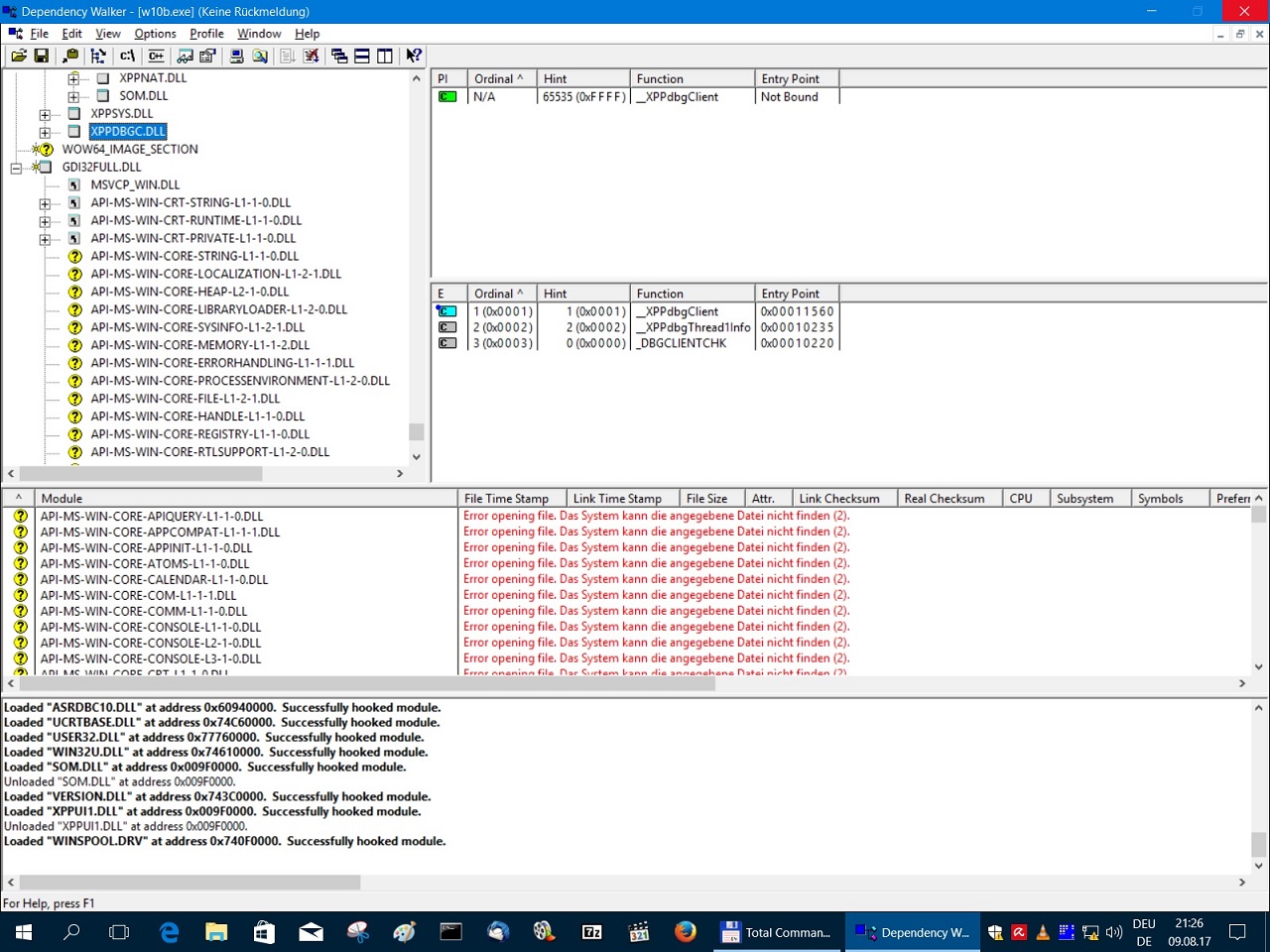1270x952 pixels.
Task: Sort module list by Module column header
Action: click(x=245, y=499)
